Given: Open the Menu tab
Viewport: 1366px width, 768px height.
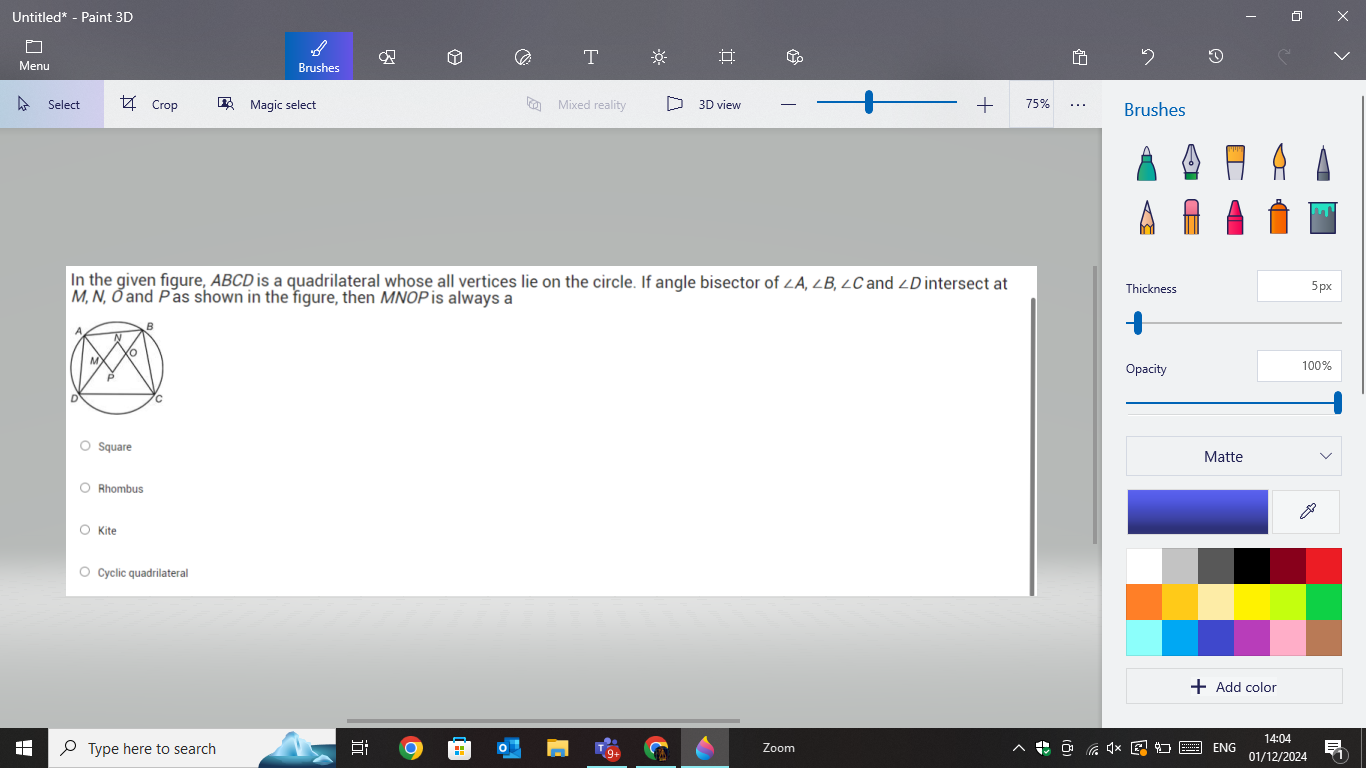Looking at the screenshot, I should [x=34, y=56].
